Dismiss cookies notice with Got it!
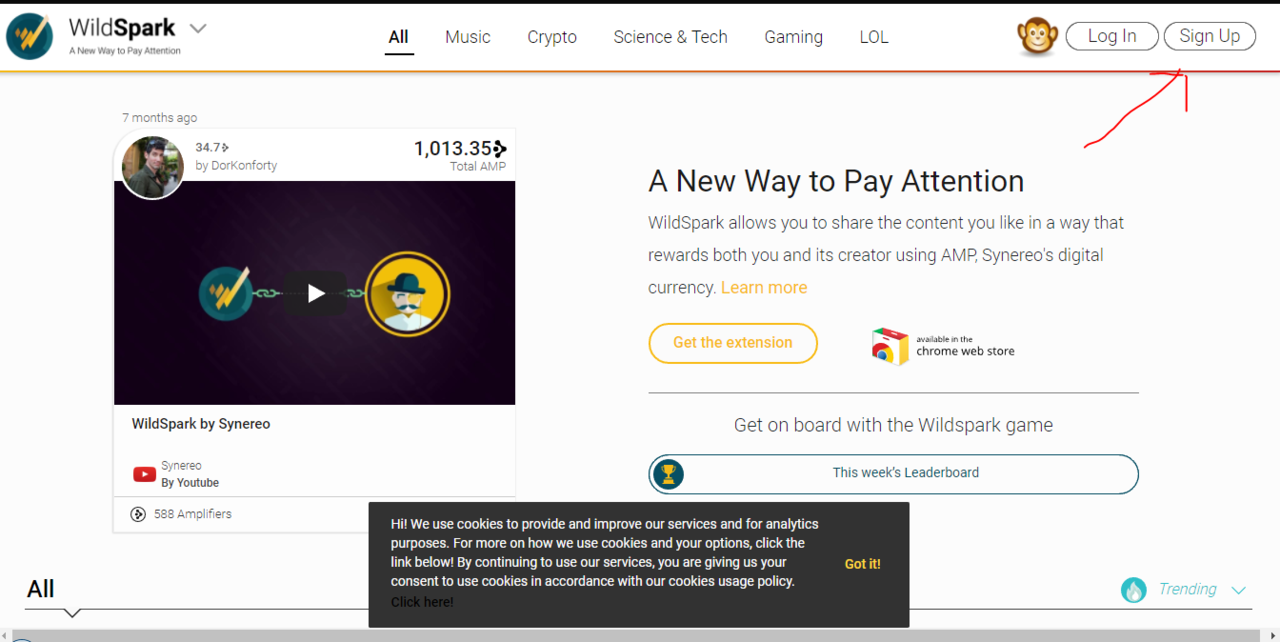 click(862, 564)
